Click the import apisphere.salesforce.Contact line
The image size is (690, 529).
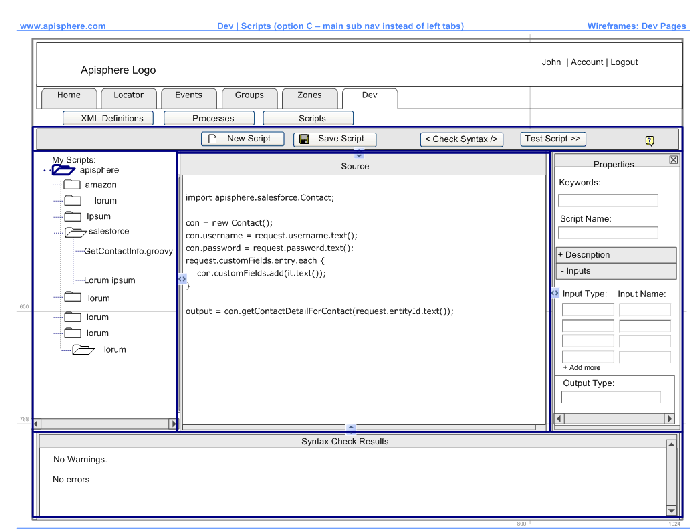260,198
